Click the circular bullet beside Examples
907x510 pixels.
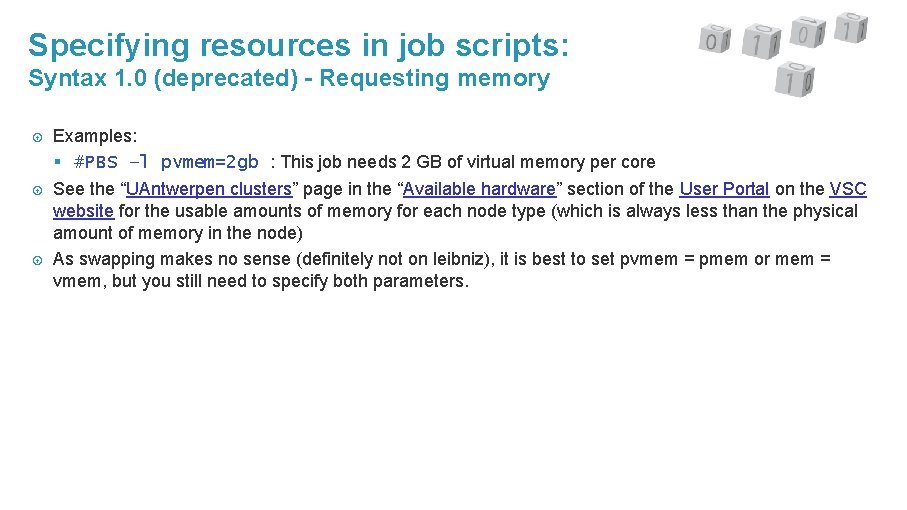click(x=38, y=138)
